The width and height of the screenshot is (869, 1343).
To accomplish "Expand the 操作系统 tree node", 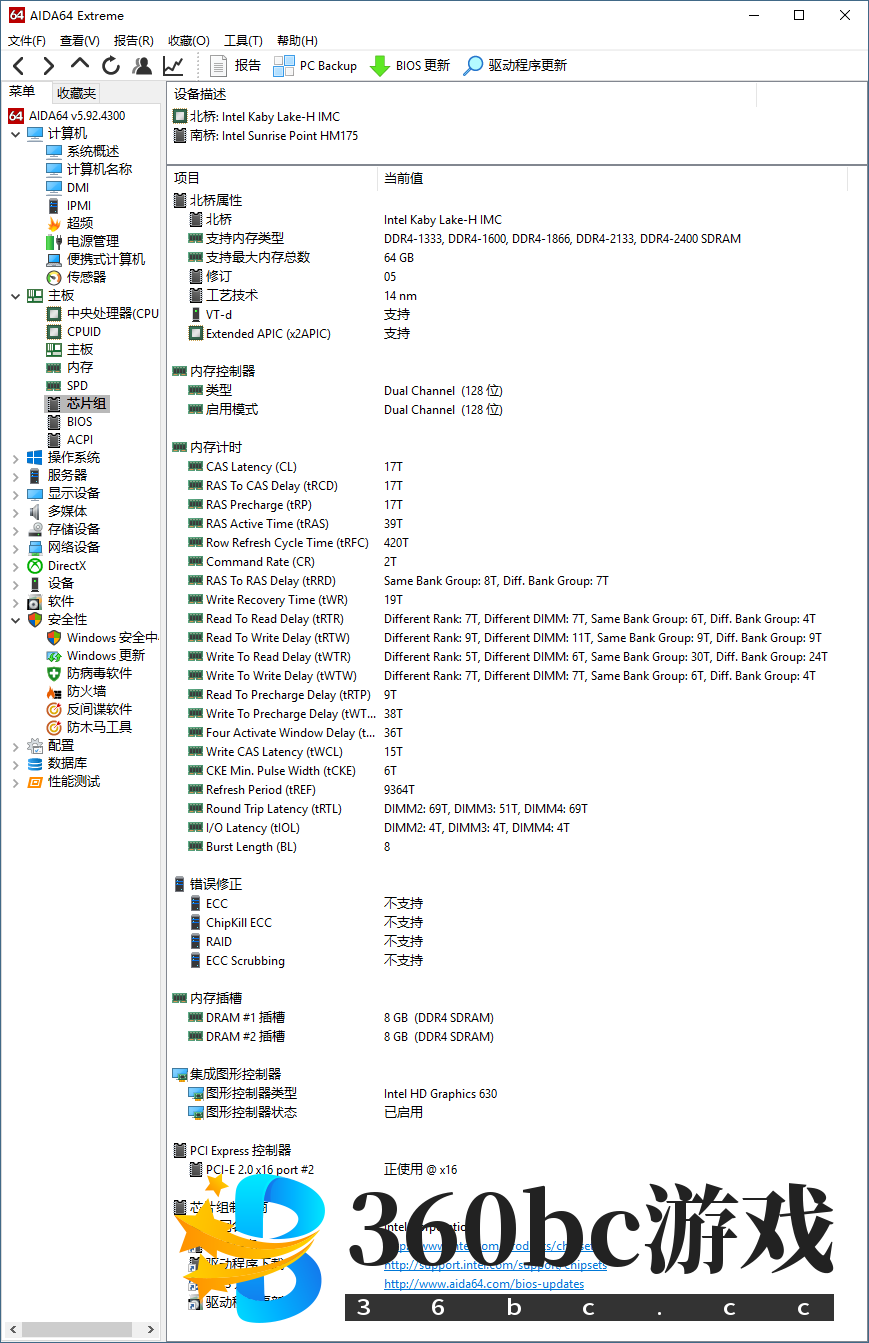I will coord(15,458).
